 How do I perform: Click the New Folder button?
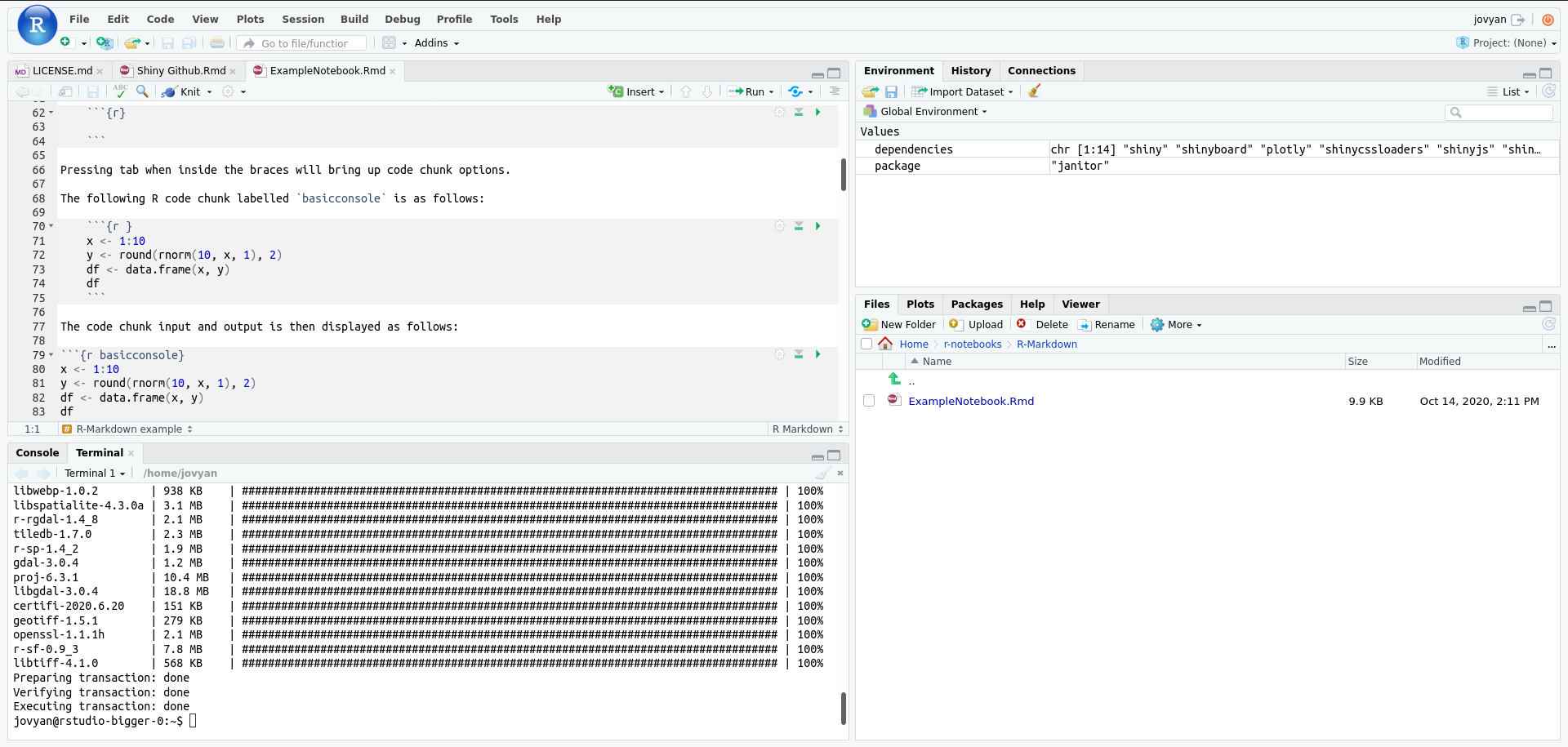pos(899,324)
